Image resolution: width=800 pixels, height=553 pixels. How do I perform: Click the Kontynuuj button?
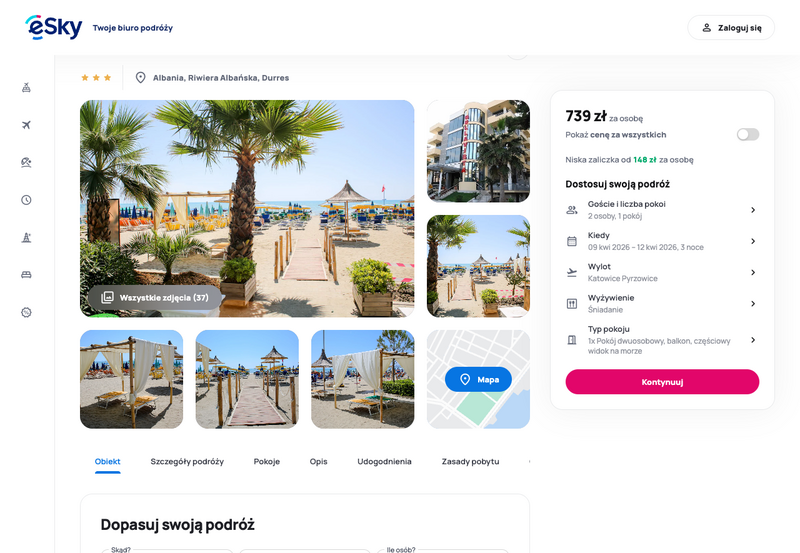pyautogui.click(x=662, y=382)
